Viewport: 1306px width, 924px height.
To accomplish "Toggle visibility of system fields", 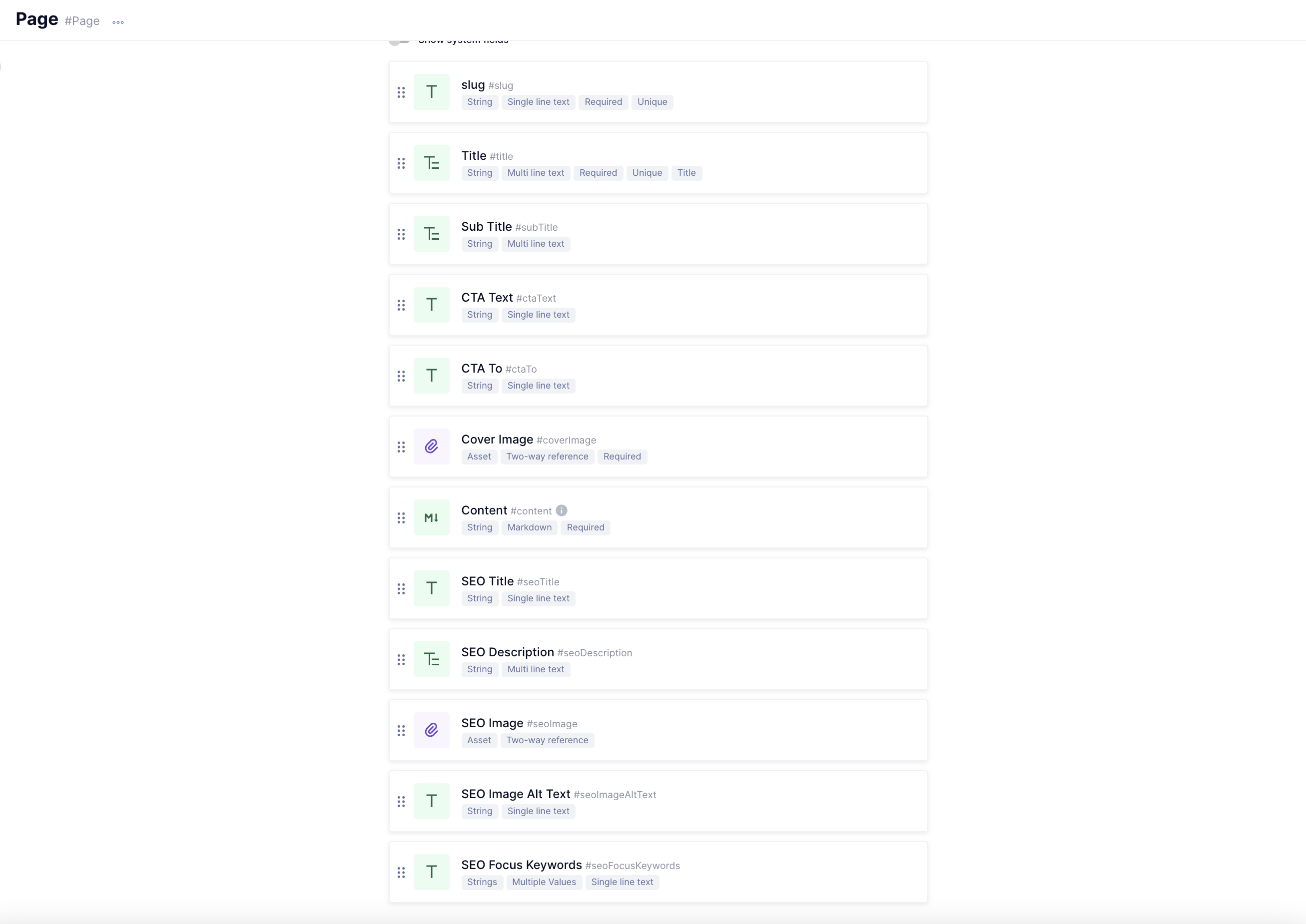I will coord(399,39).
